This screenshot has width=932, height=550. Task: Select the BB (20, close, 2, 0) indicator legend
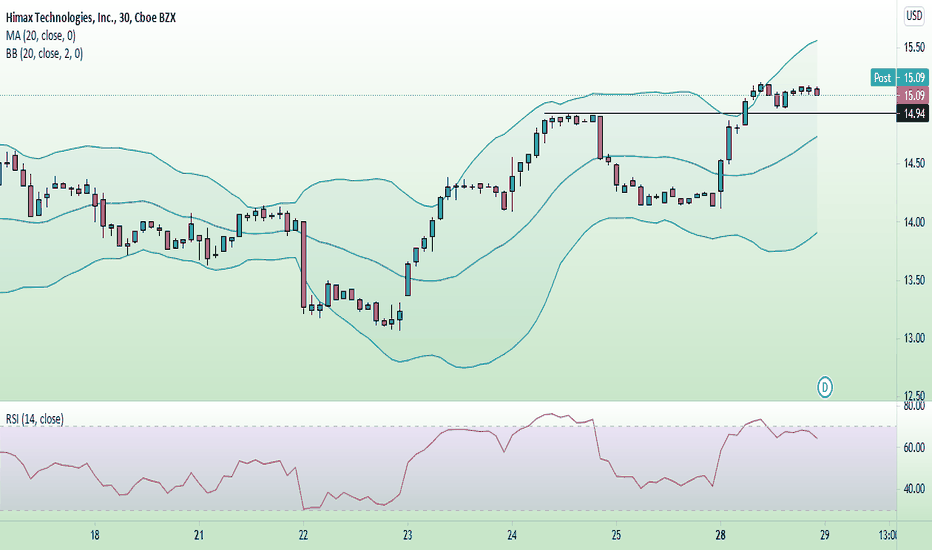click(45, 54)
